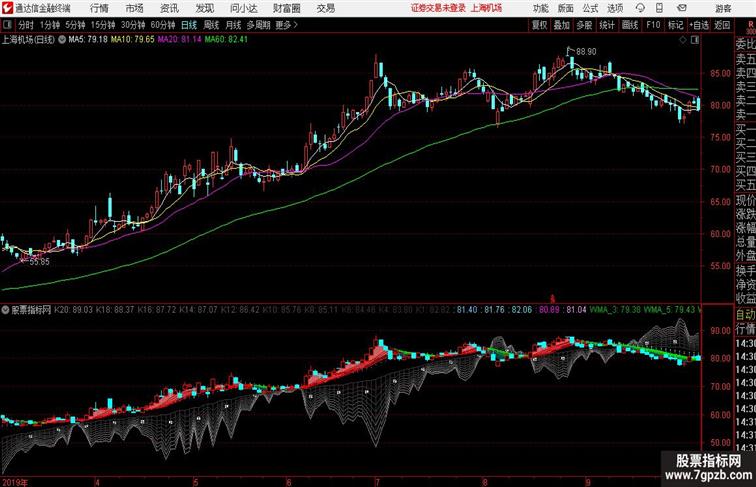Click the 上海机场(日线) chart title
The width and height of the screenshot is (756, 487).
coord(28,40)
